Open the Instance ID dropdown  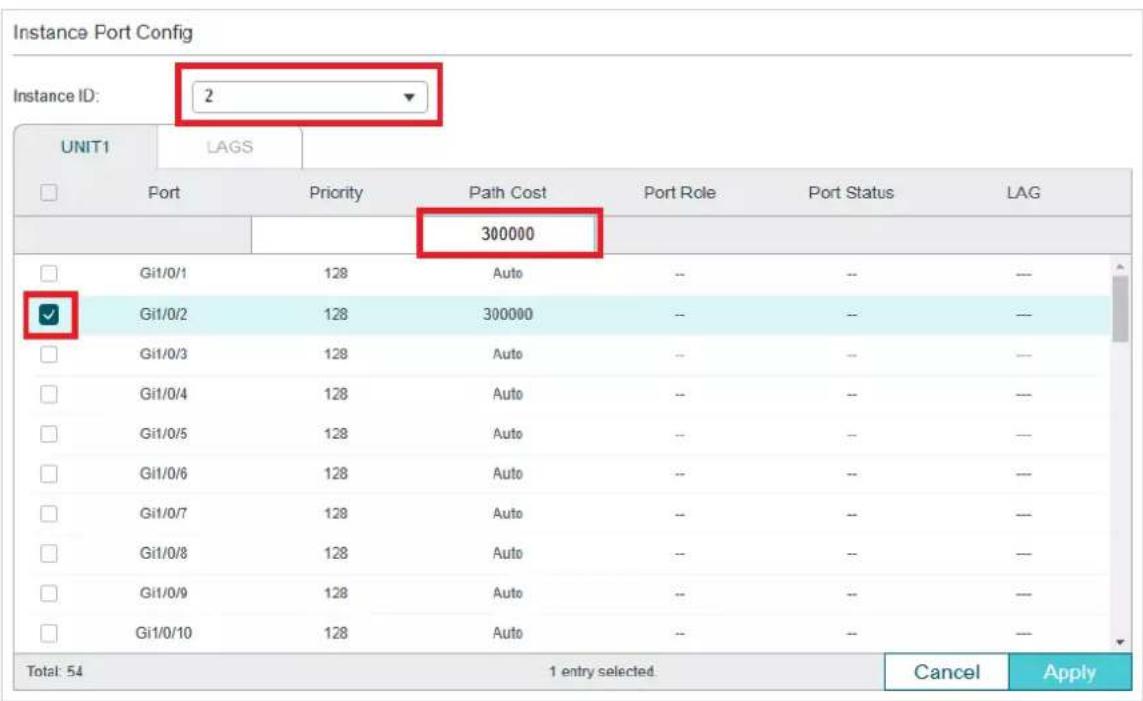[x=309, y=96]
